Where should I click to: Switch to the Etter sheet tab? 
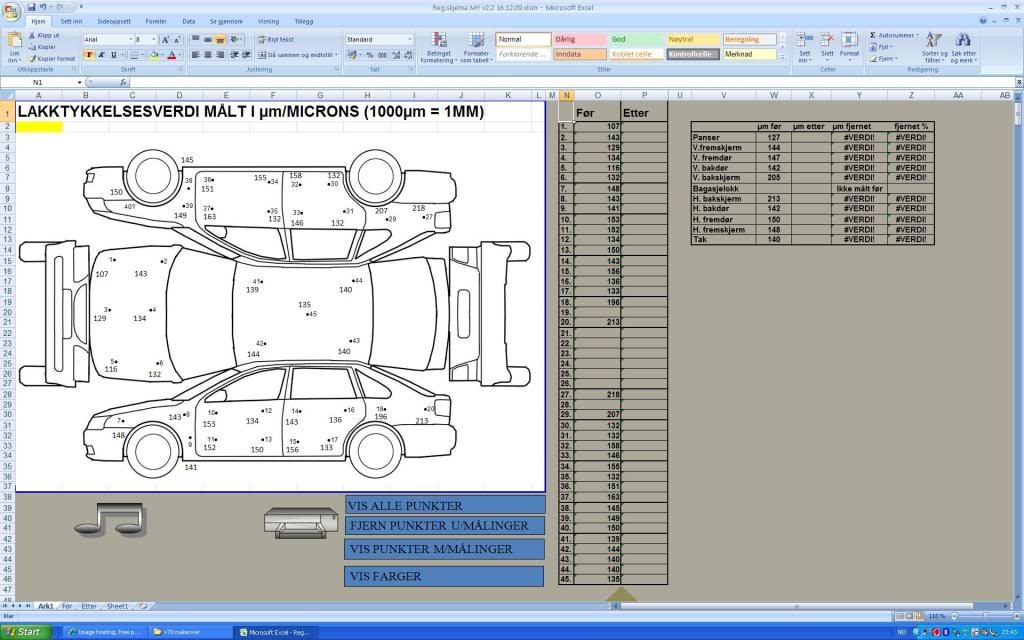coord(89,606)
